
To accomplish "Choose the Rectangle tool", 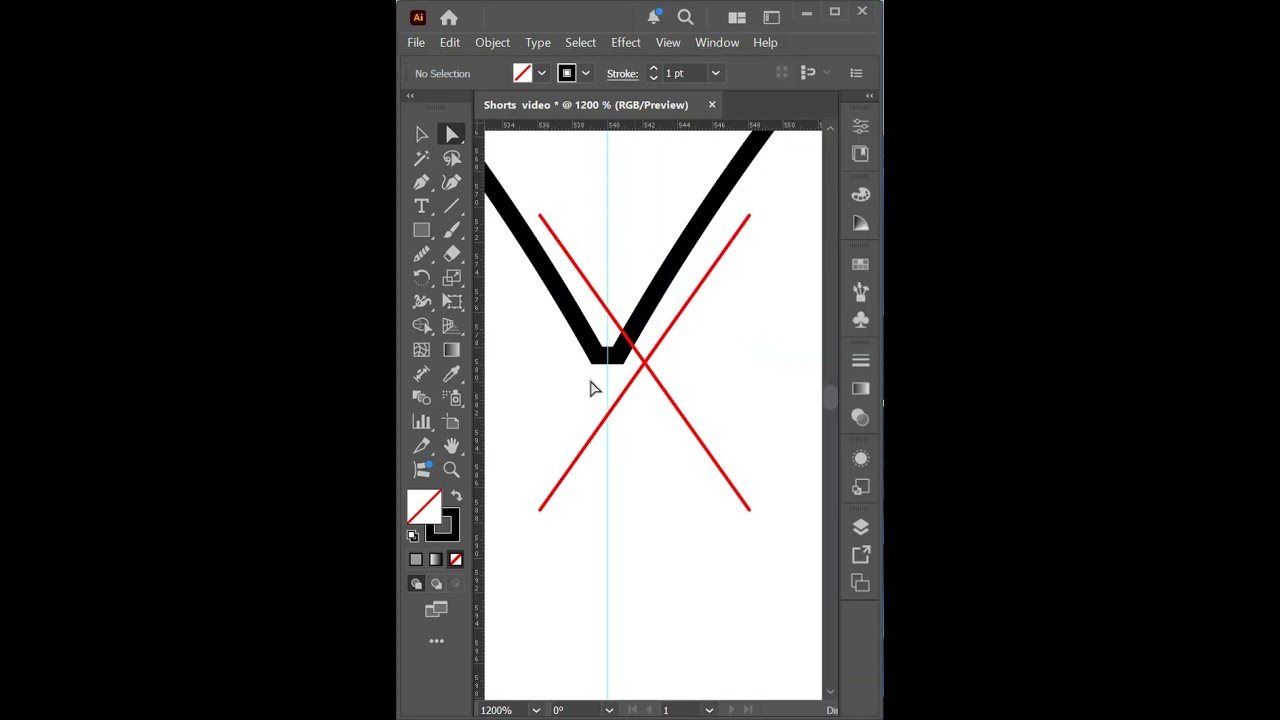I will pyautogui.click(x=422, y=230).
